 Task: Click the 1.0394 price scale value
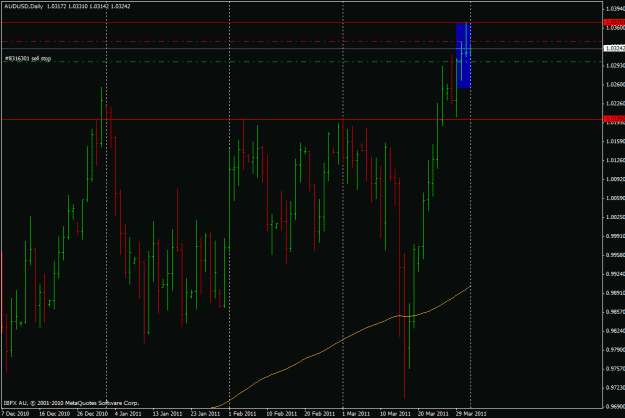click(615, 8)
